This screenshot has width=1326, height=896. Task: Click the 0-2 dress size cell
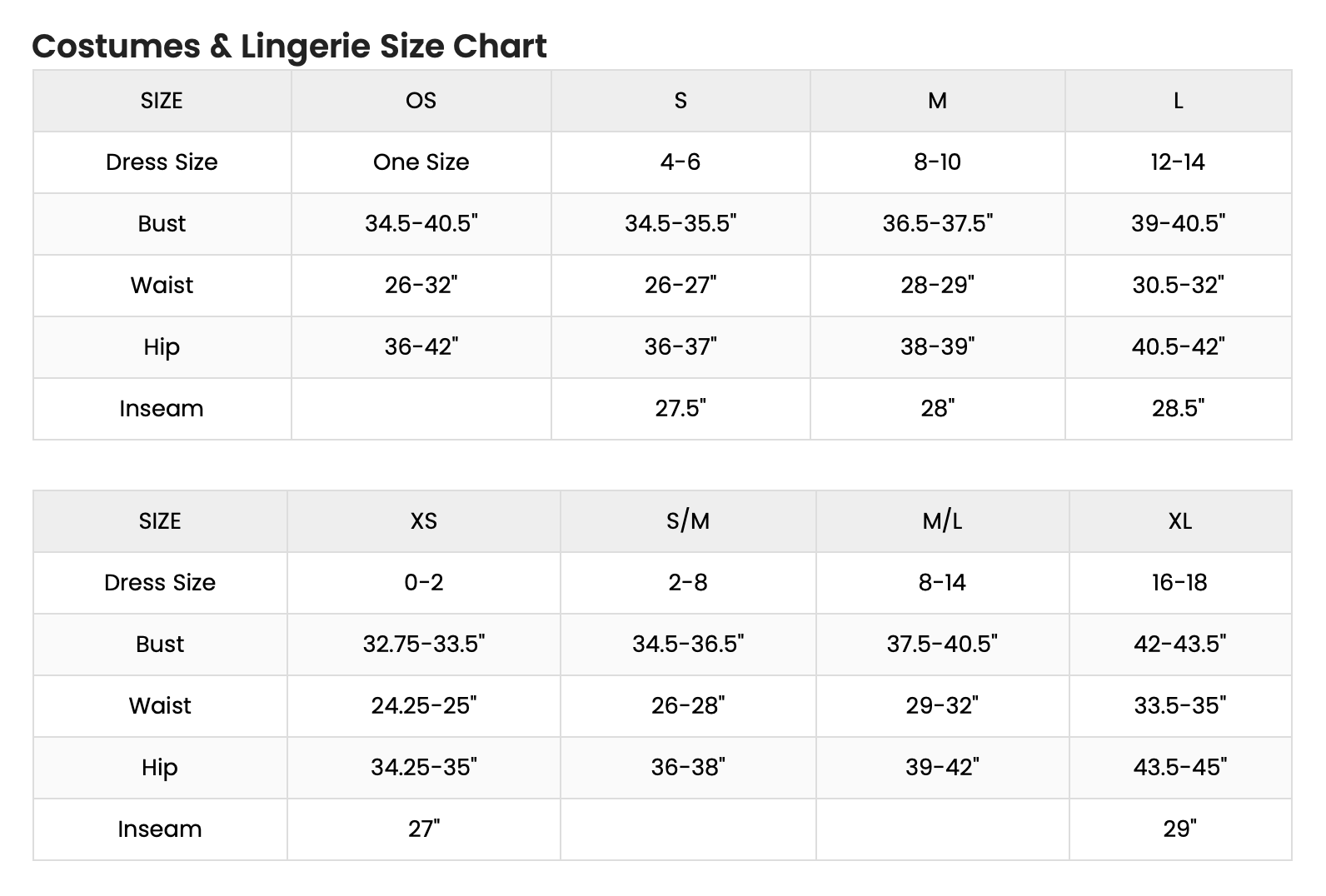pos(423,583)
